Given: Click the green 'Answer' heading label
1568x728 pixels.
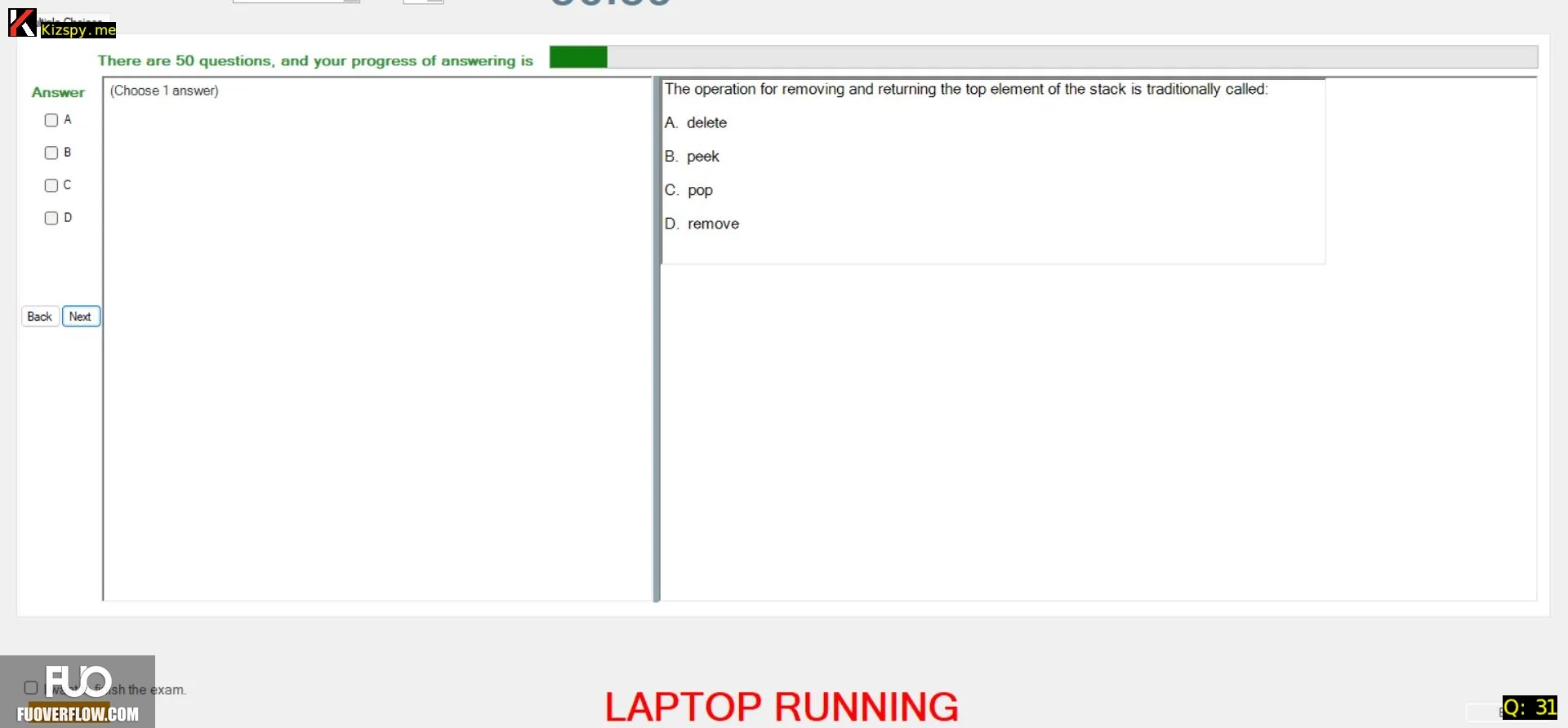Looking at the screenshot, I should click(x=58, y=92).
